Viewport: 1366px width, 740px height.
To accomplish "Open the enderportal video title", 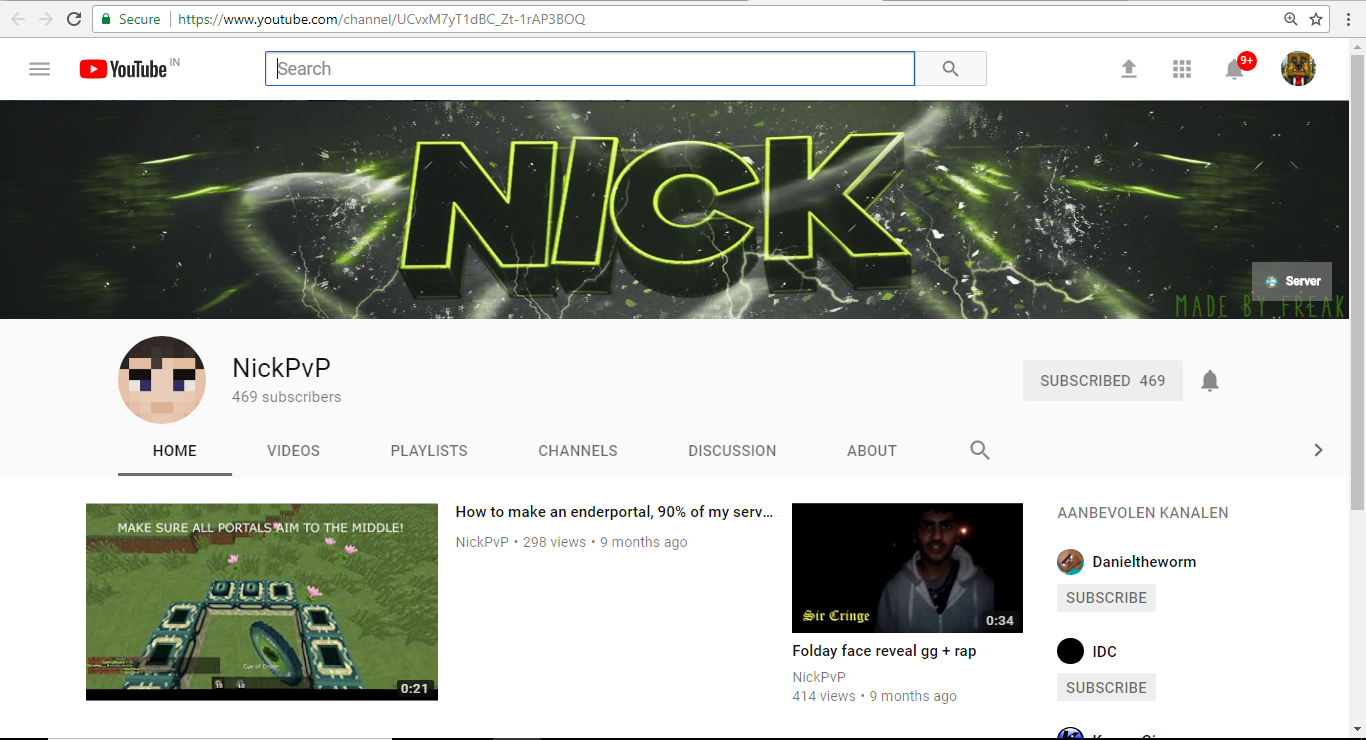I will click(614, 512).
